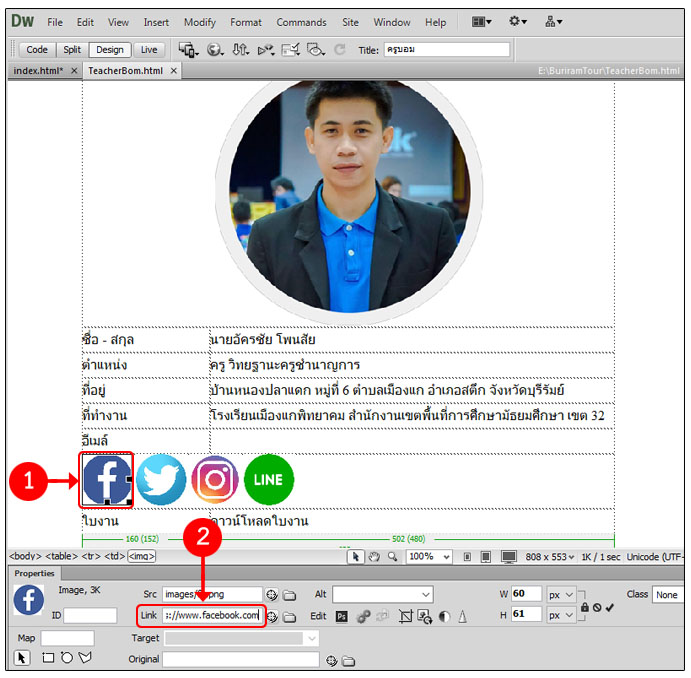Switch to the index.html document tab

click(38, 71)
